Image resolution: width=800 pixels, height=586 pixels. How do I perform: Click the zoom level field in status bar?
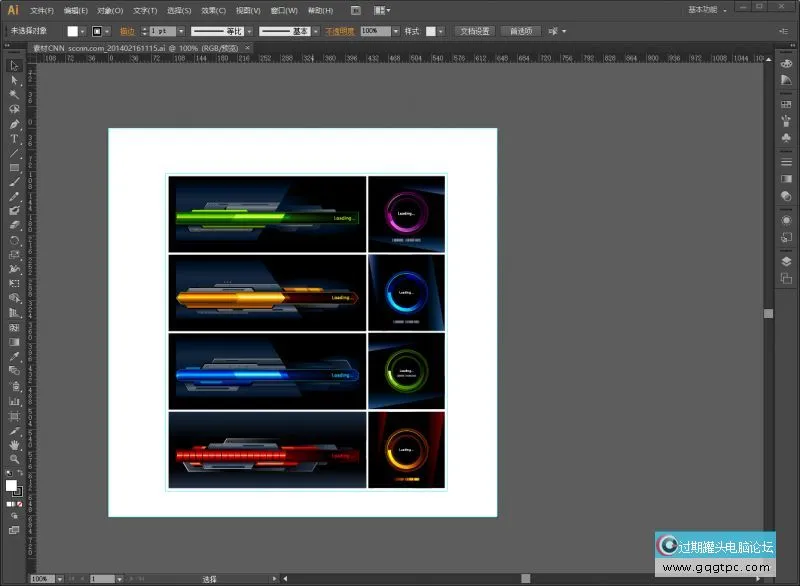click(x=41, y=579)
